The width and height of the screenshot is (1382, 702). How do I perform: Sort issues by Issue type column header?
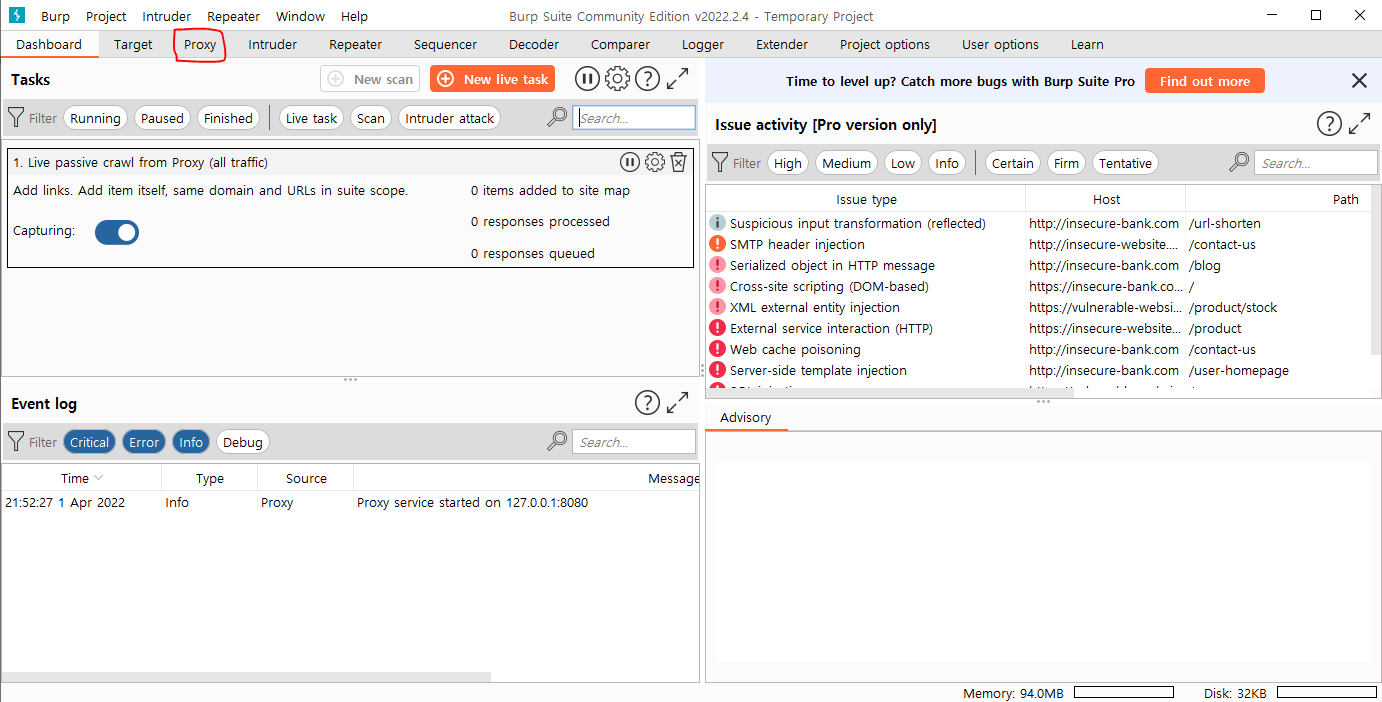866,199
